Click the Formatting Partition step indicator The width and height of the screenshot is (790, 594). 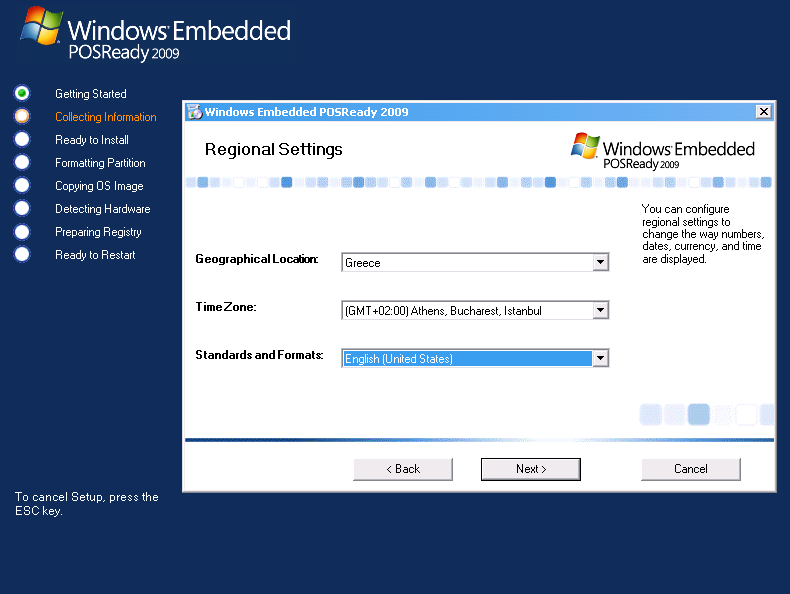[22, 162]
